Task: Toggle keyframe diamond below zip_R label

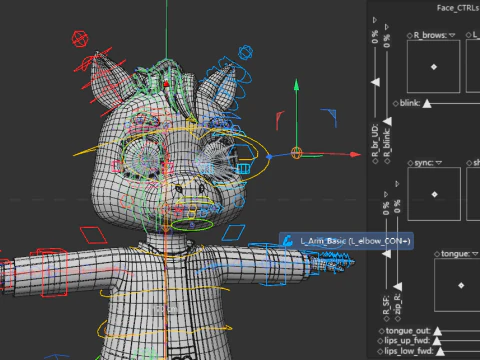Action: pos(398,319)
